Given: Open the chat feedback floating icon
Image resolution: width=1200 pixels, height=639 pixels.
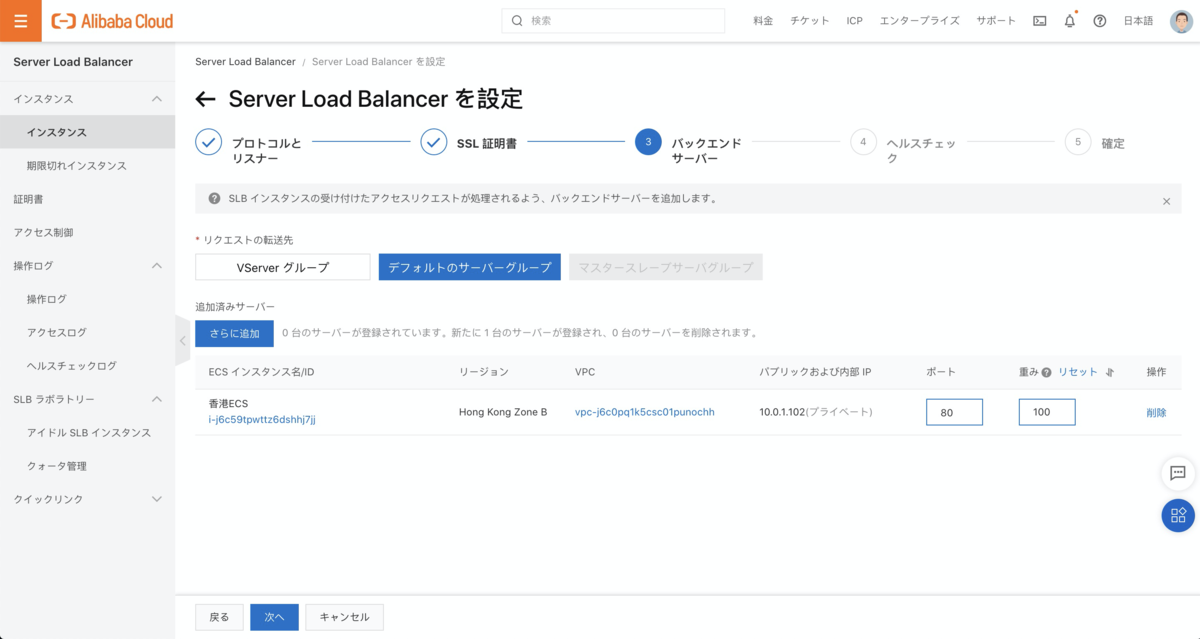Looking at the screenshot, I should click(x=1178, y=473).
